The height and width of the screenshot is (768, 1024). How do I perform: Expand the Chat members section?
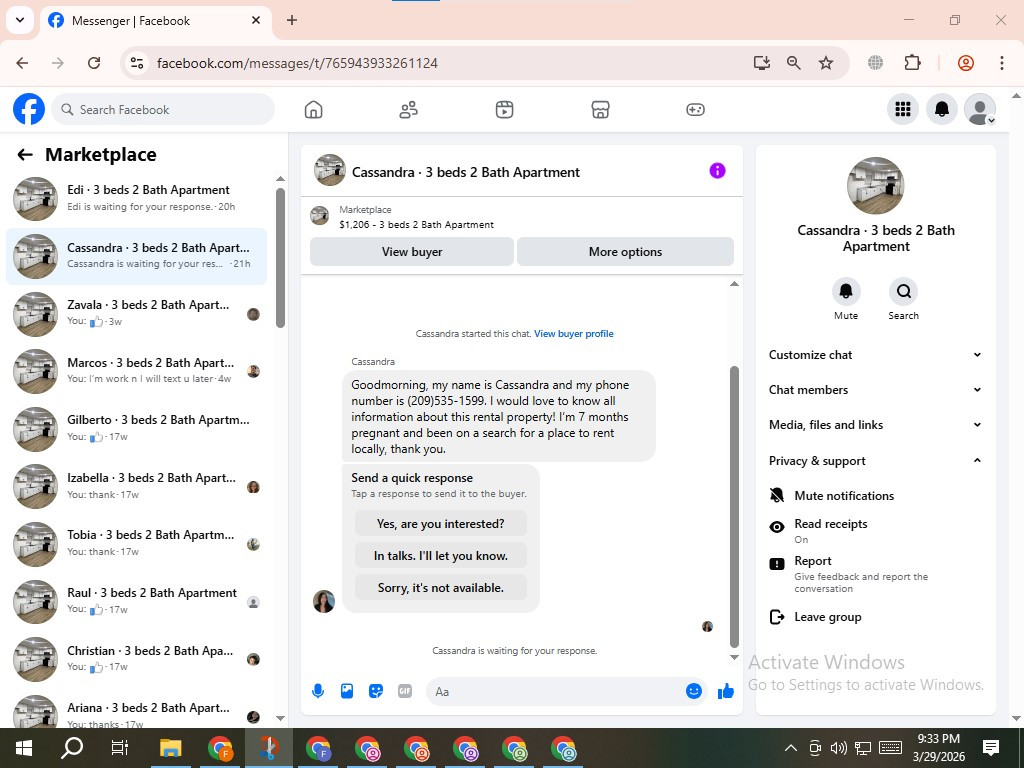click(875, 390)
